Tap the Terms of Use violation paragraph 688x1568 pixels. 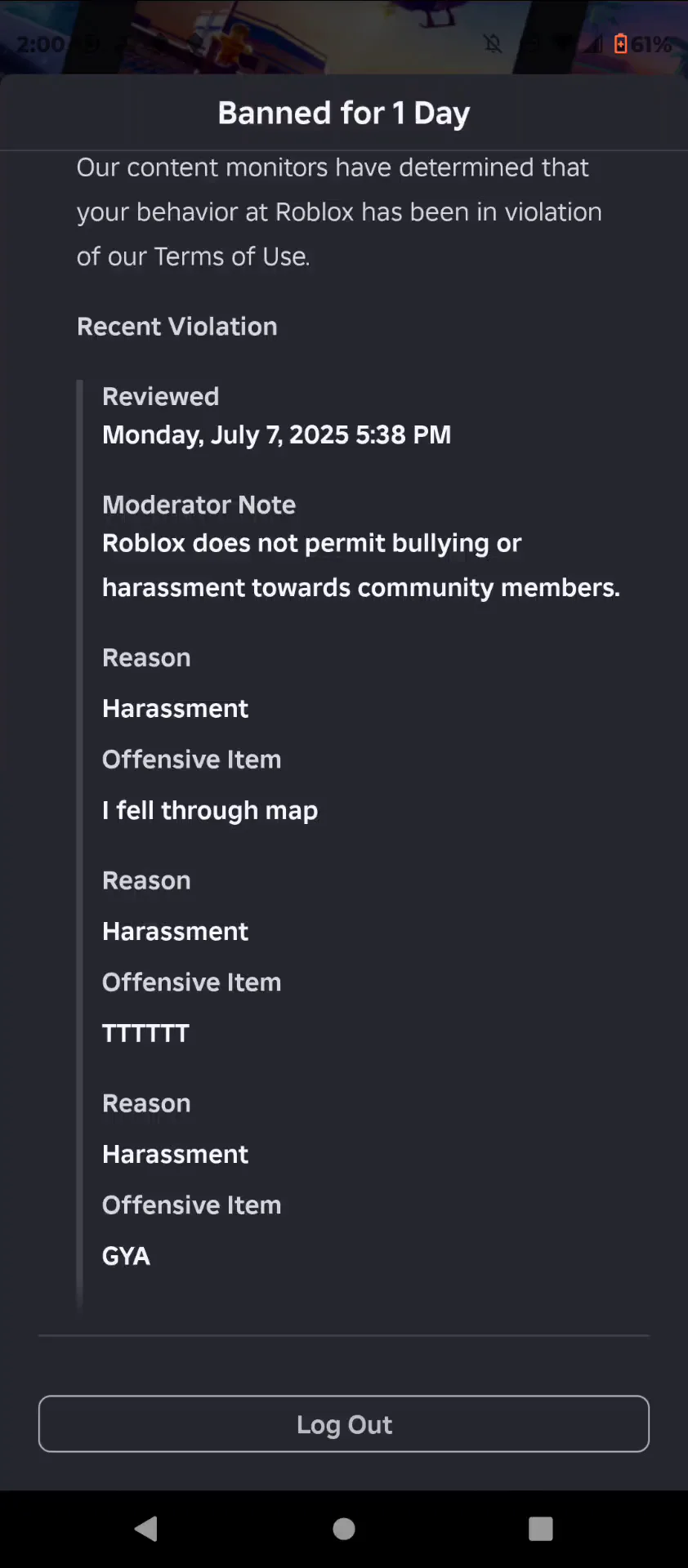click(x=339, y=212)
